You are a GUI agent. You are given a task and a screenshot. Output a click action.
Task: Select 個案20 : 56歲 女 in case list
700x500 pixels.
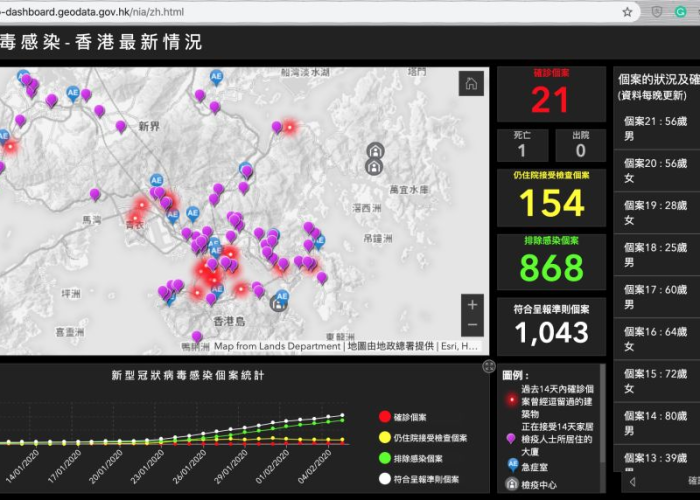[x=657, y=171]
